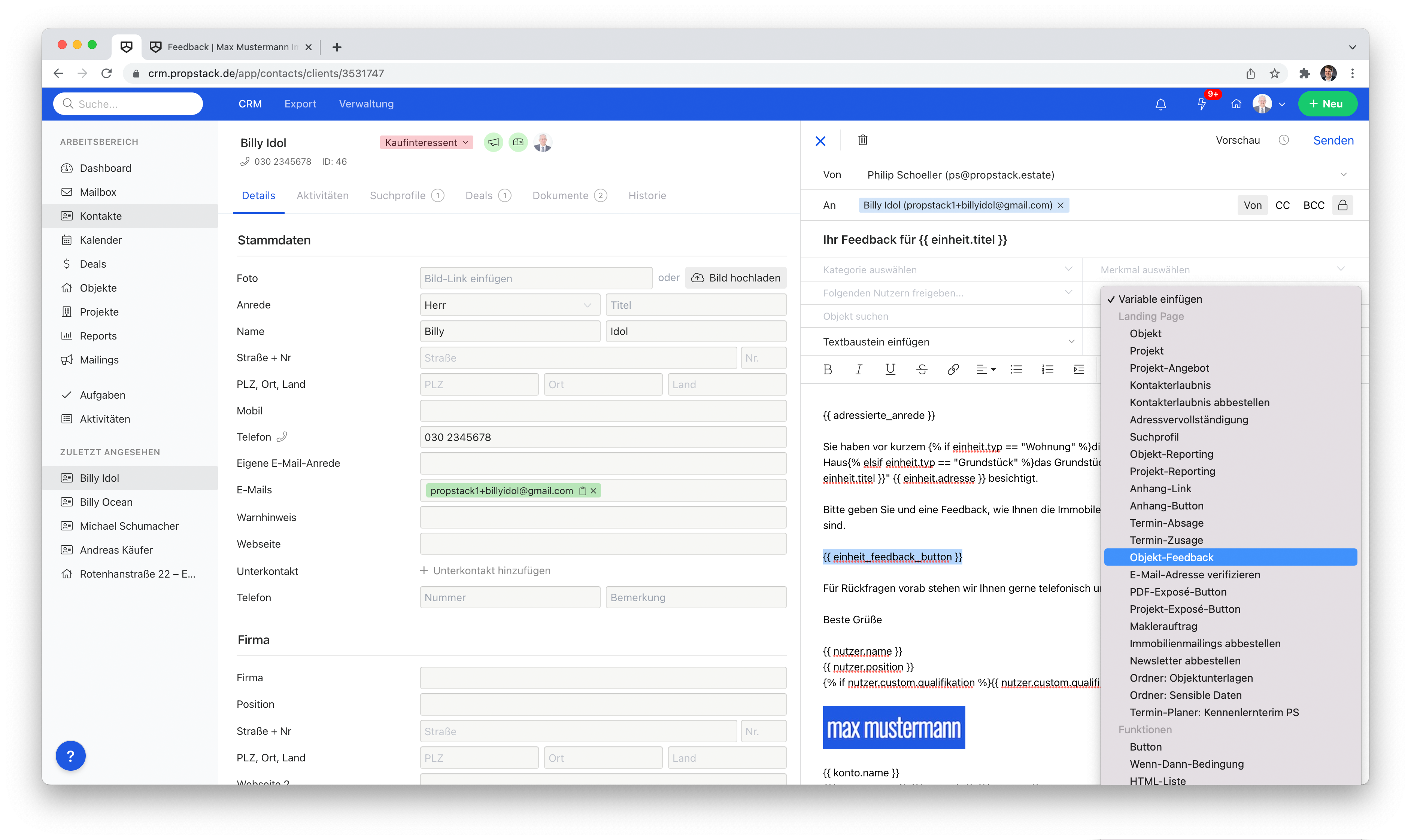Click the home icon in the top bar
The image size is (1411, 840).
1236,104
